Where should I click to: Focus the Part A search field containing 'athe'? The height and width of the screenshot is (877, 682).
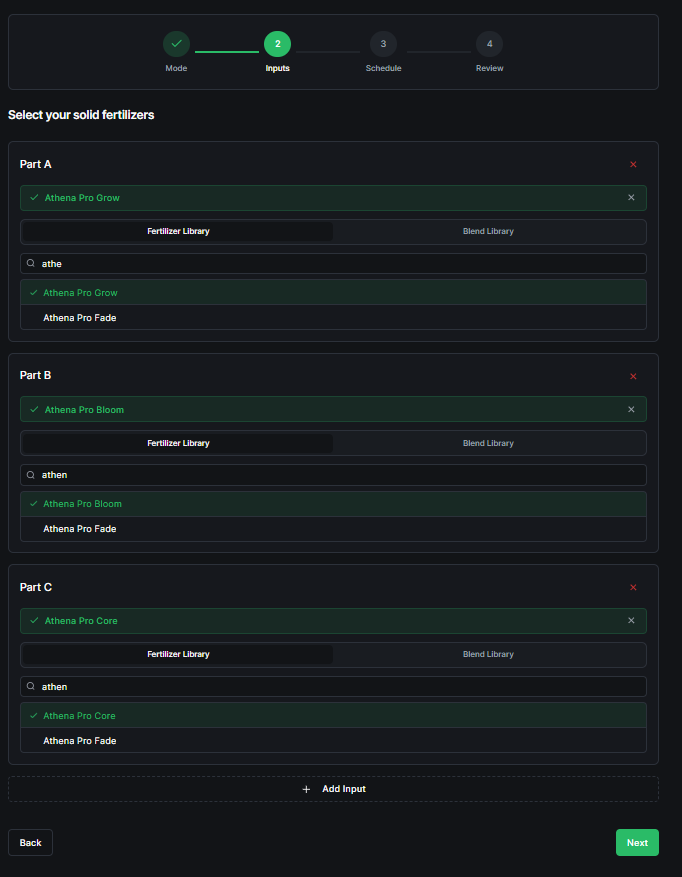coord(333,263)
